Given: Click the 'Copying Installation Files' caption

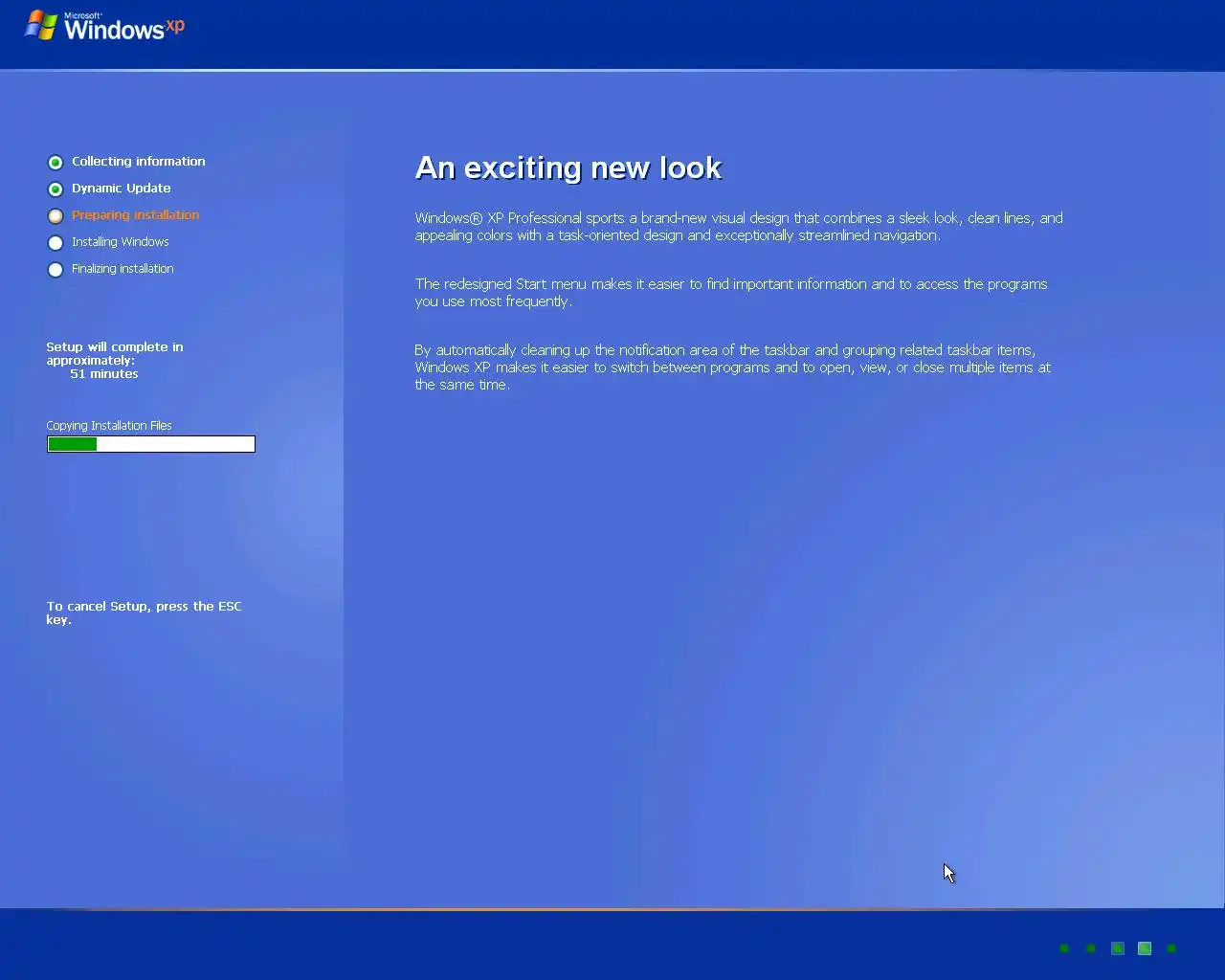Looking at the screenshot, I should pyautogui.click(x=109, y=426).
